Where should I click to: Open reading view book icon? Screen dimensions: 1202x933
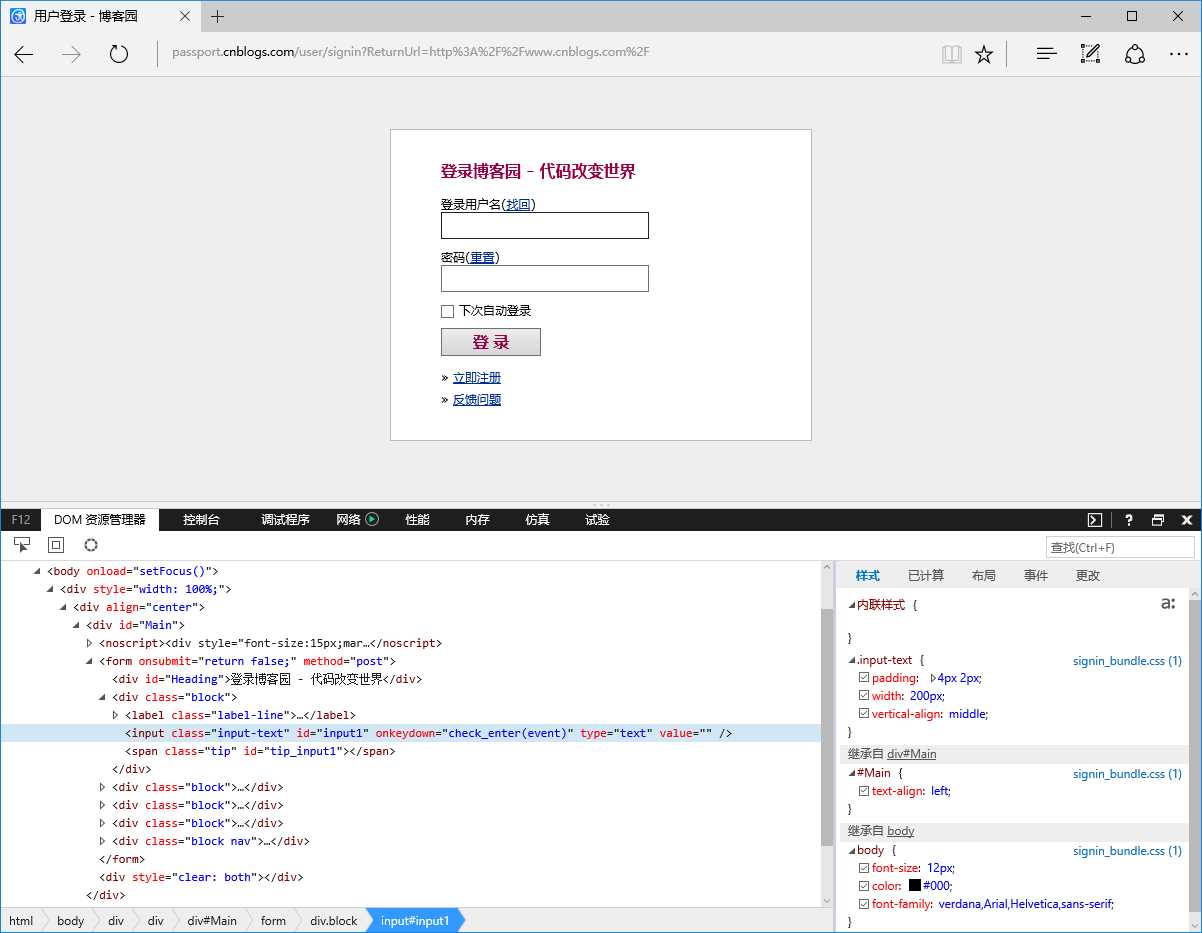951,55
